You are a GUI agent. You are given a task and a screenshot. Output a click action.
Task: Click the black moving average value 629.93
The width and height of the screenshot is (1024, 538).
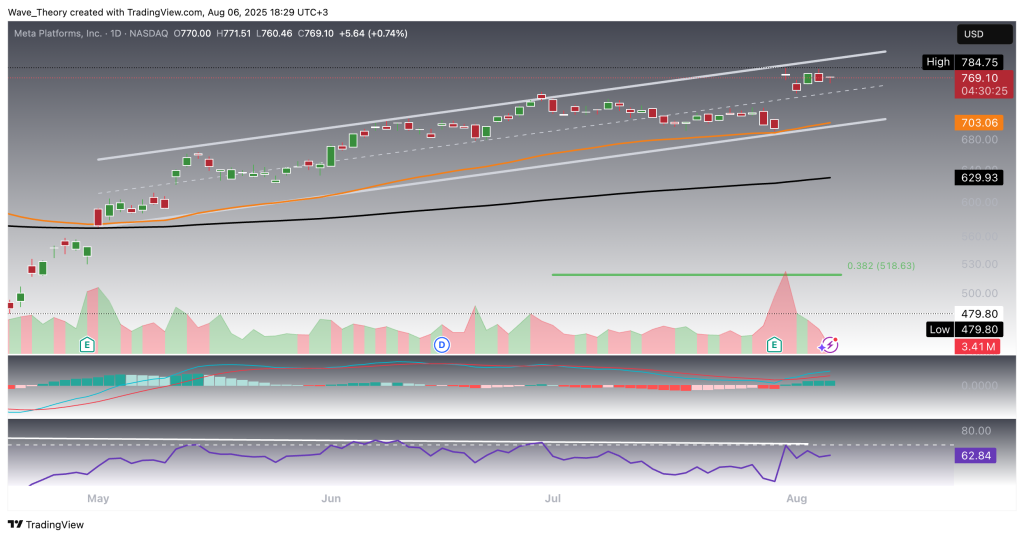[x=979, y=177]
